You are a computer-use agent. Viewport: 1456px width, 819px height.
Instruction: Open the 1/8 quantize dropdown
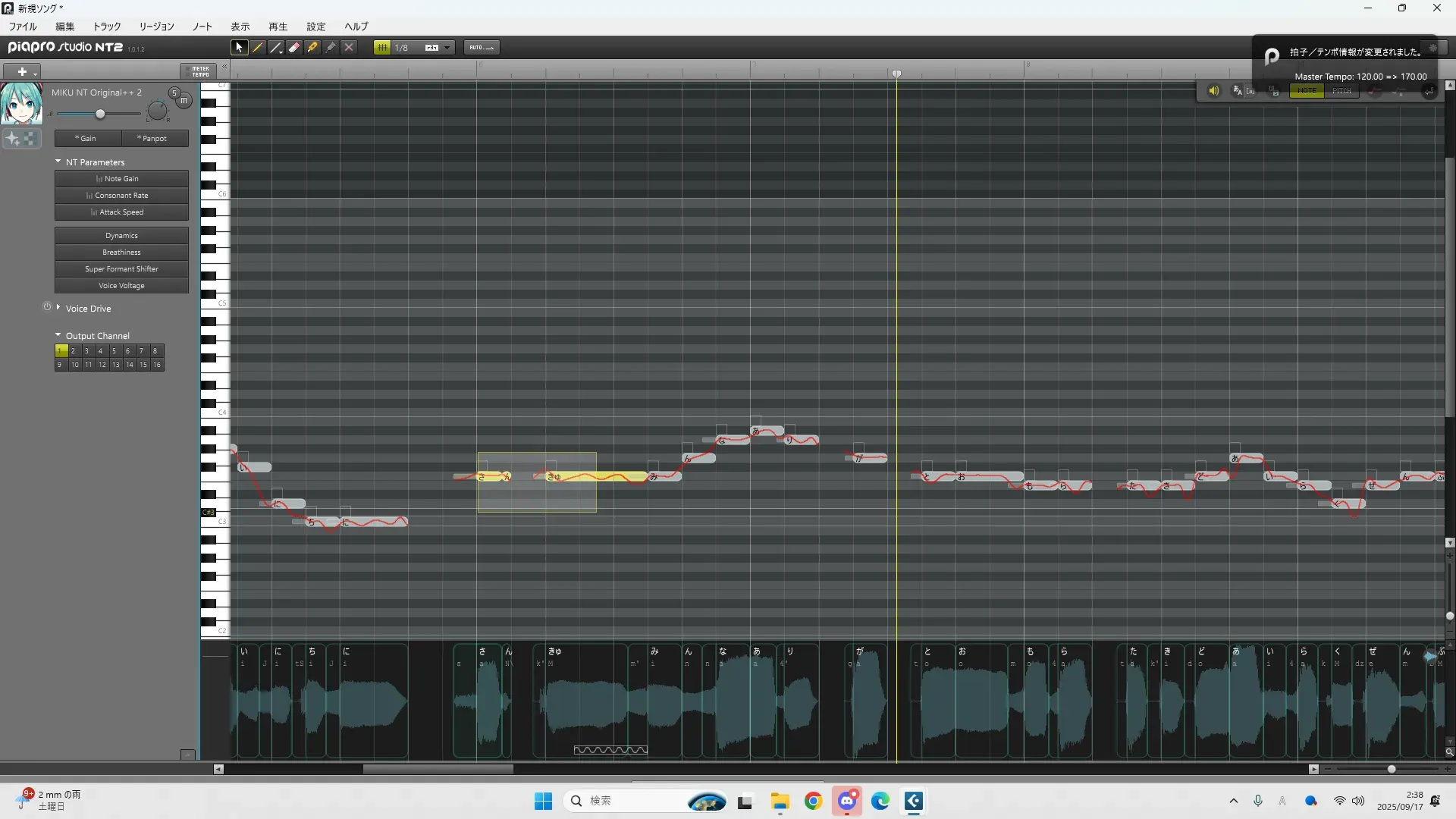click(447, 47)
